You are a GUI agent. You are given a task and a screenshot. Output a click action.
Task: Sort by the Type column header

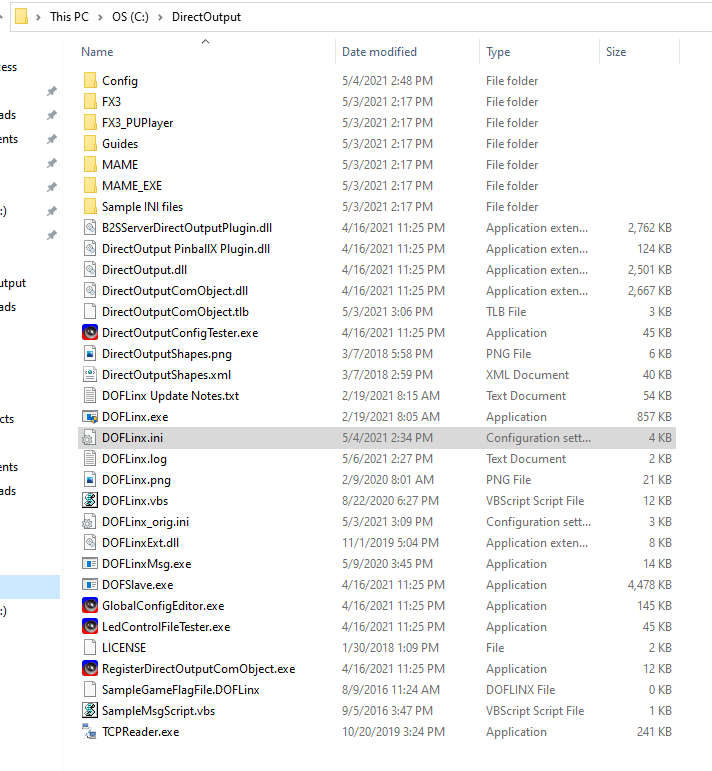click(498, 52)
